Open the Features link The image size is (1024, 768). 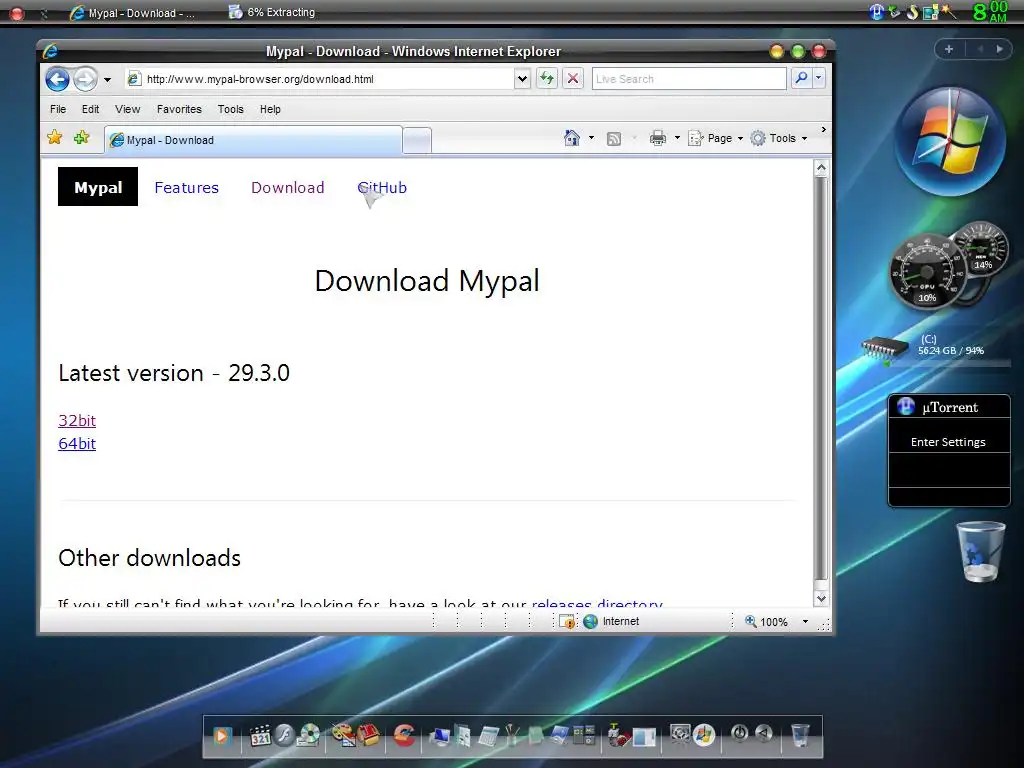pyautogui.click(x=187, y=187)
